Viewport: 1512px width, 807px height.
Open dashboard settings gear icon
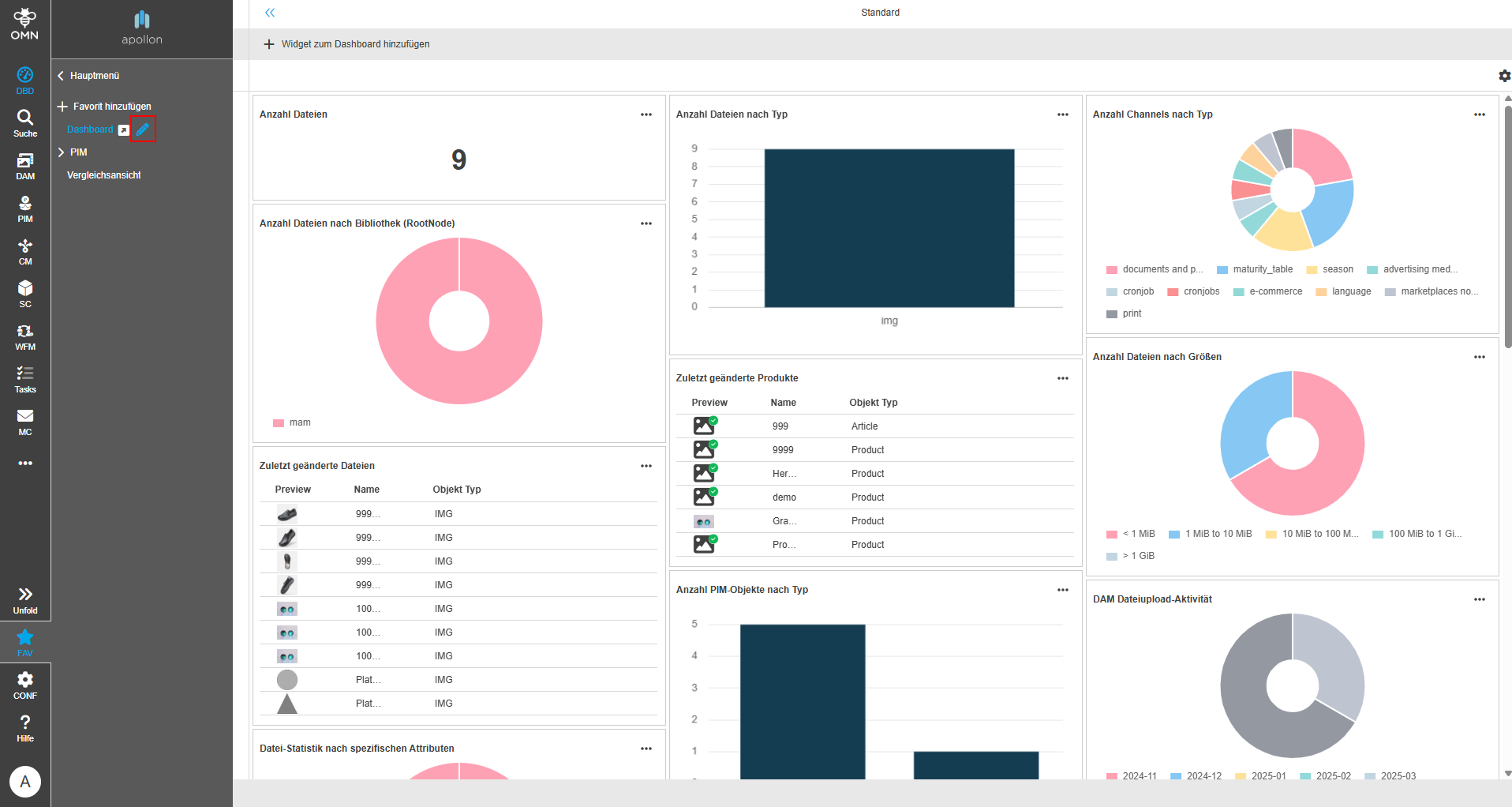(1504, 76)
